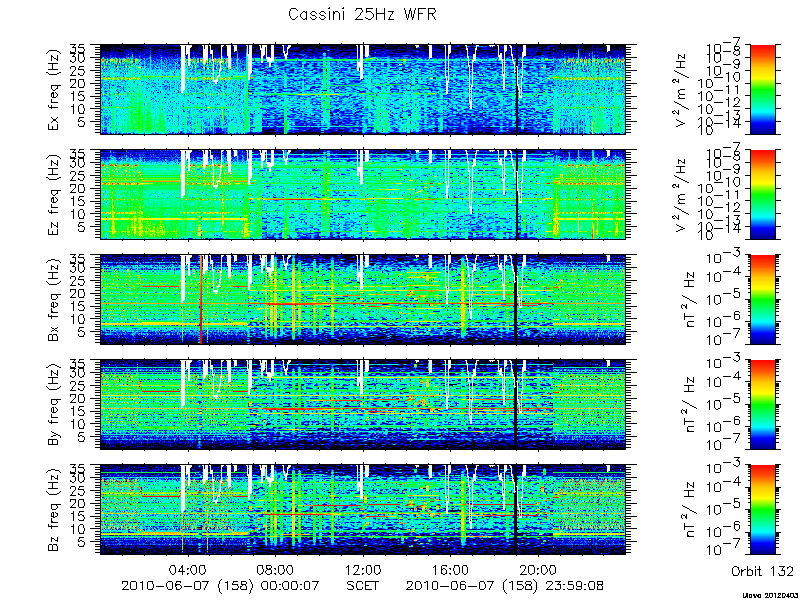Image resolution: width=800 pixels, height=600 pixels.
Task: Click inside the Bx frequency spectrogram panel
Action: pyautogui.click(x=362, y=299)
